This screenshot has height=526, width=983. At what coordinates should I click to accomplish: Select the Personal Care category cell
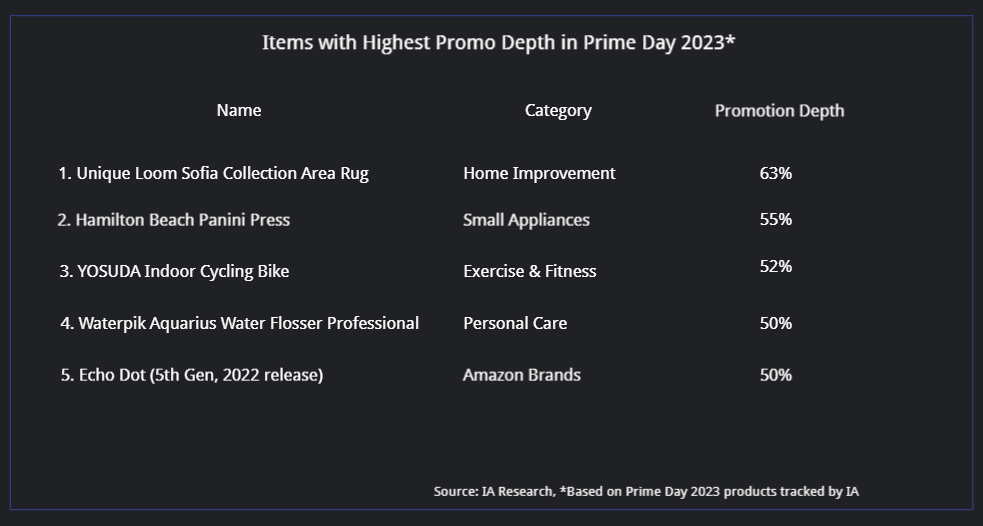pos(515,323)
